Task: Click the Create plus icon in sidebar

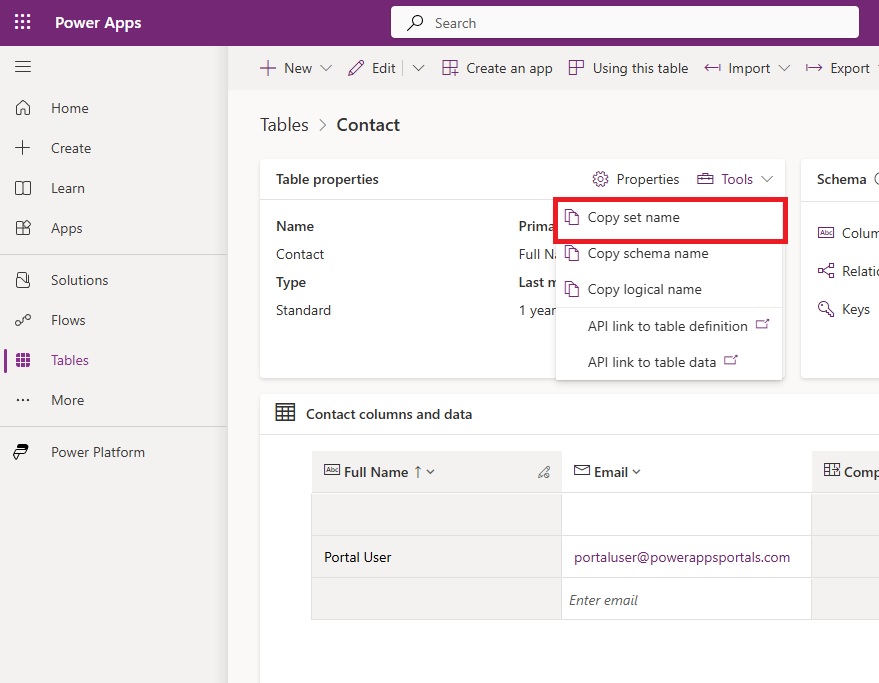Action: click(23, 148)
